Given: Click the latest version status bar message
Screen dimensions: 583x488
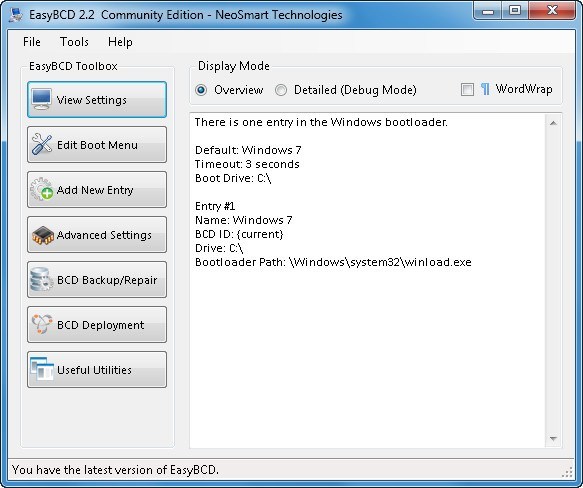Looking at the screenshot, I should coord(115,470).
